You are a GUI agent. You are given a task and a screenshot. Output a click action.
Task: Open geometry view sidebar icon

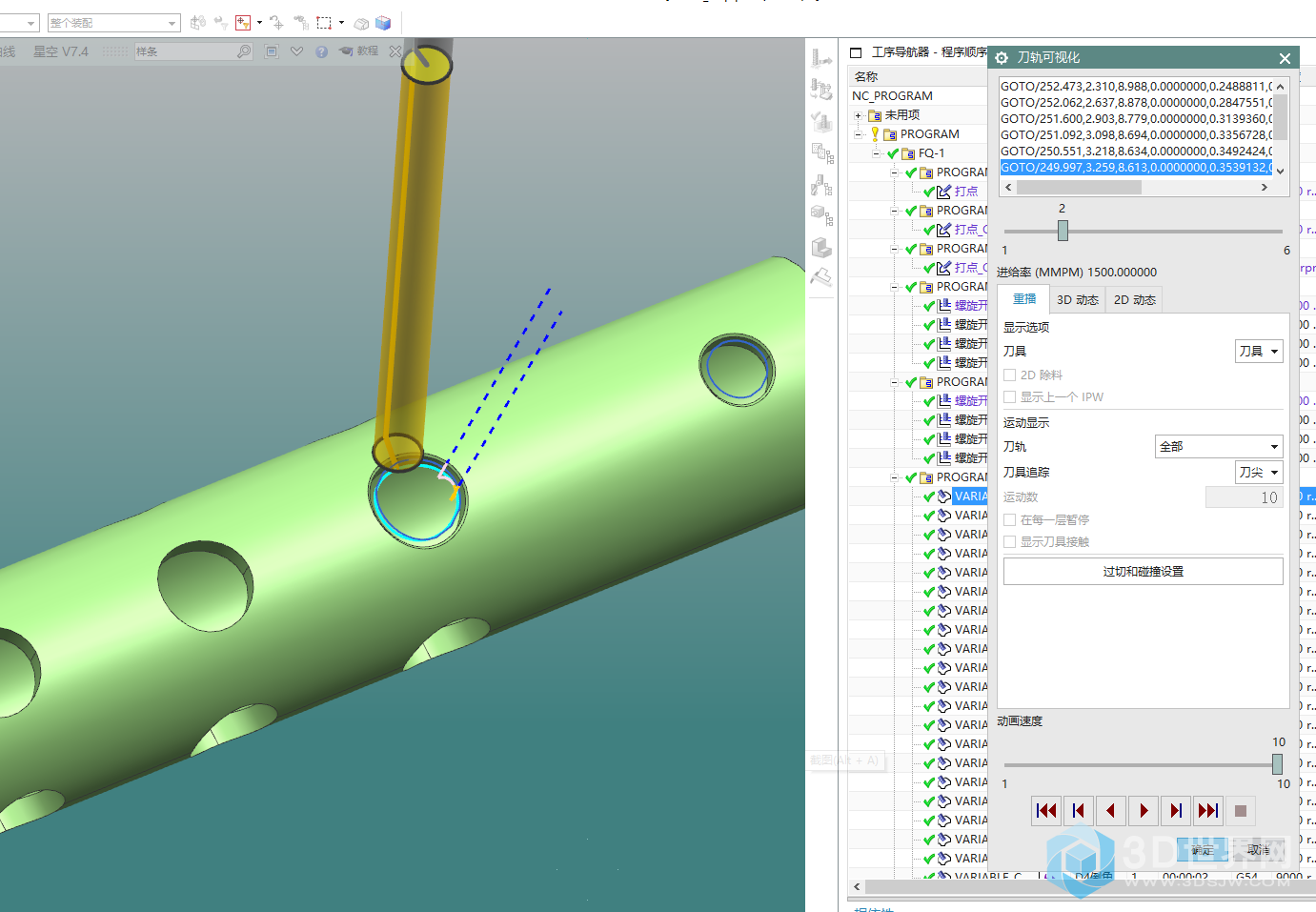click(x=821, y=215)
